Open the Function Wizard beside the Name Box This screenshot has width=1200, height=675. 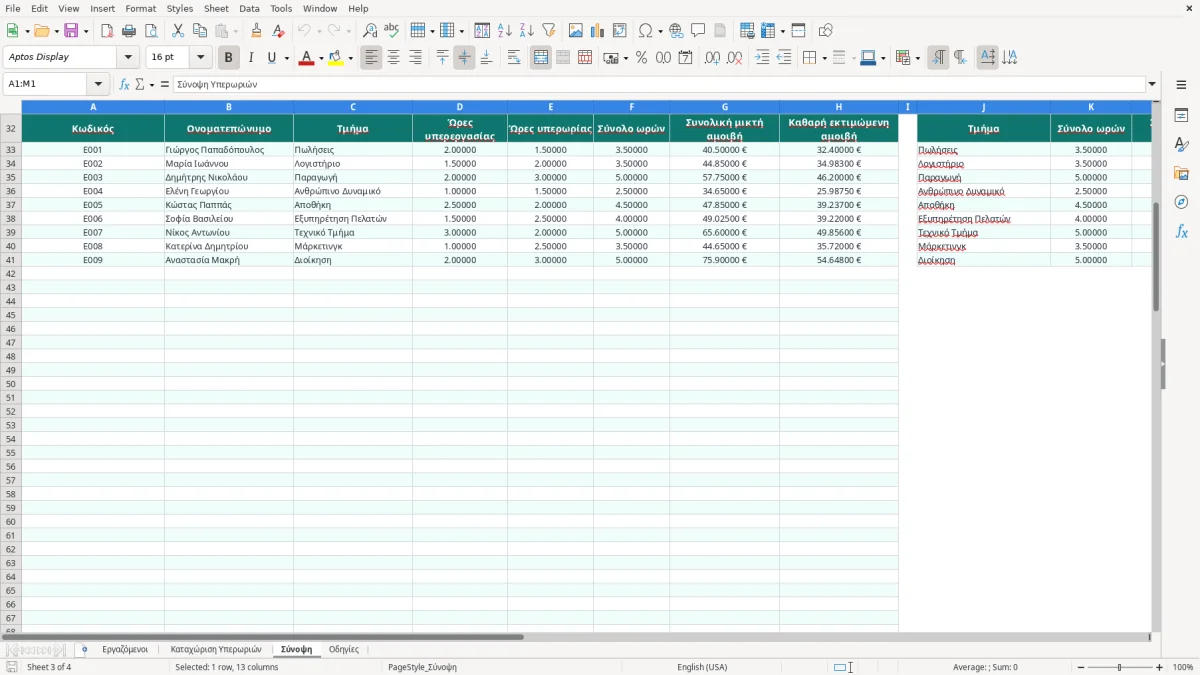click(124, 85)
